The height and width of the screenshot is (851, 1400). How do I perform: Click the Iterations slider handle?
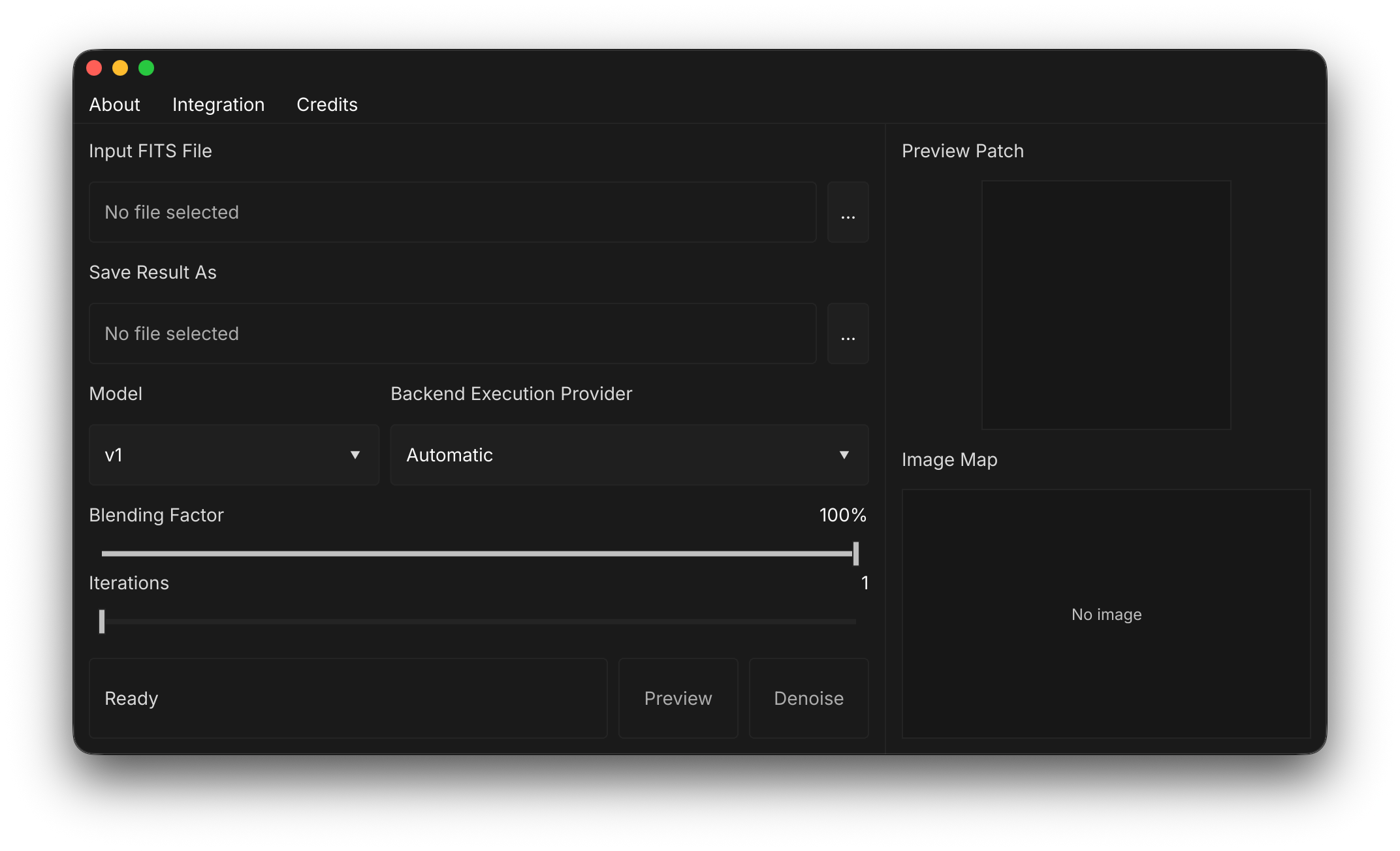click(x=102, y=621)
